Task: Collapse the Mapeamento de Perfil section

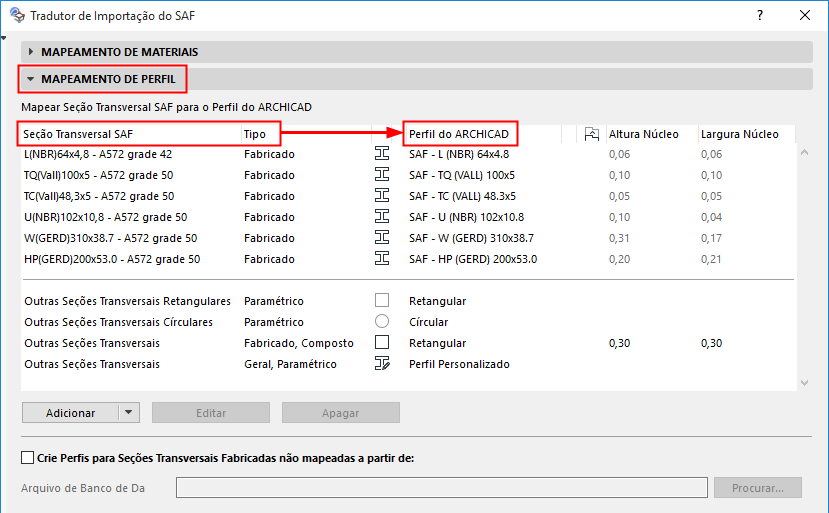Action: tap(31, 78)
